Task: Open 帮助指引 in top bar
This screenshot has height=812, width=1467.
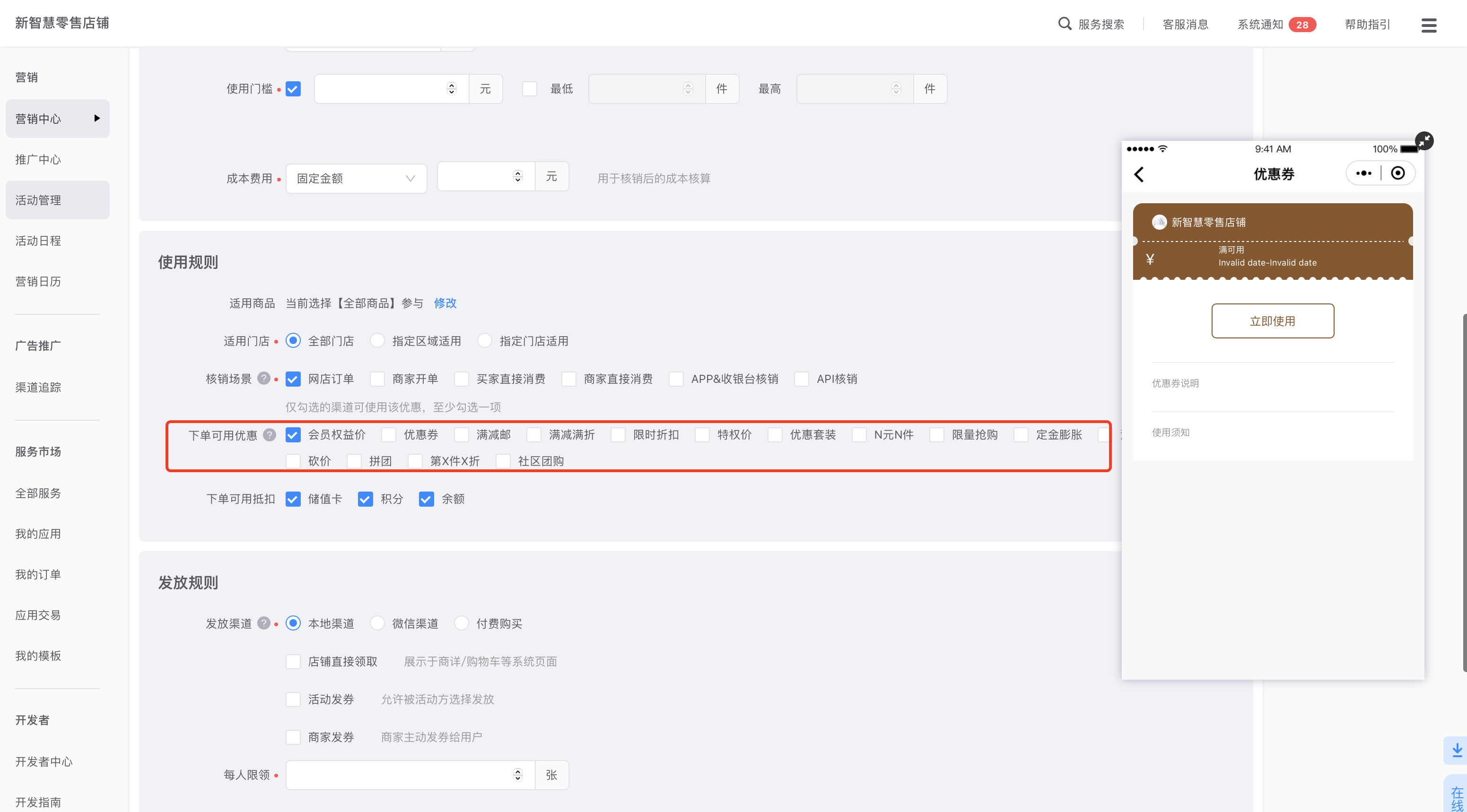Action: pyautogui.click(x=1367, y=25)
